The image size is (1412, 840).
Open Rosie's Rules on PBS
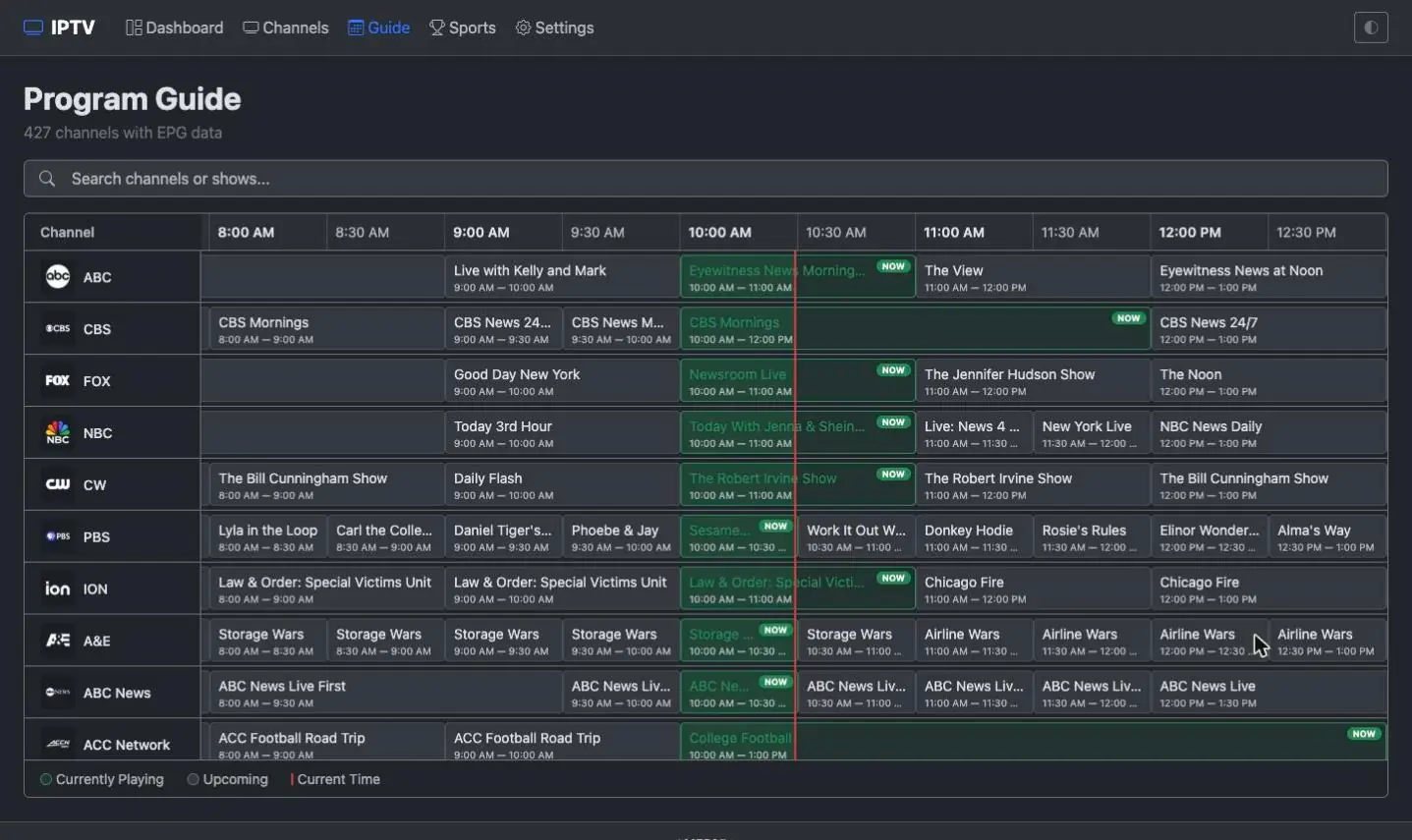click(x=1092, y=536)
